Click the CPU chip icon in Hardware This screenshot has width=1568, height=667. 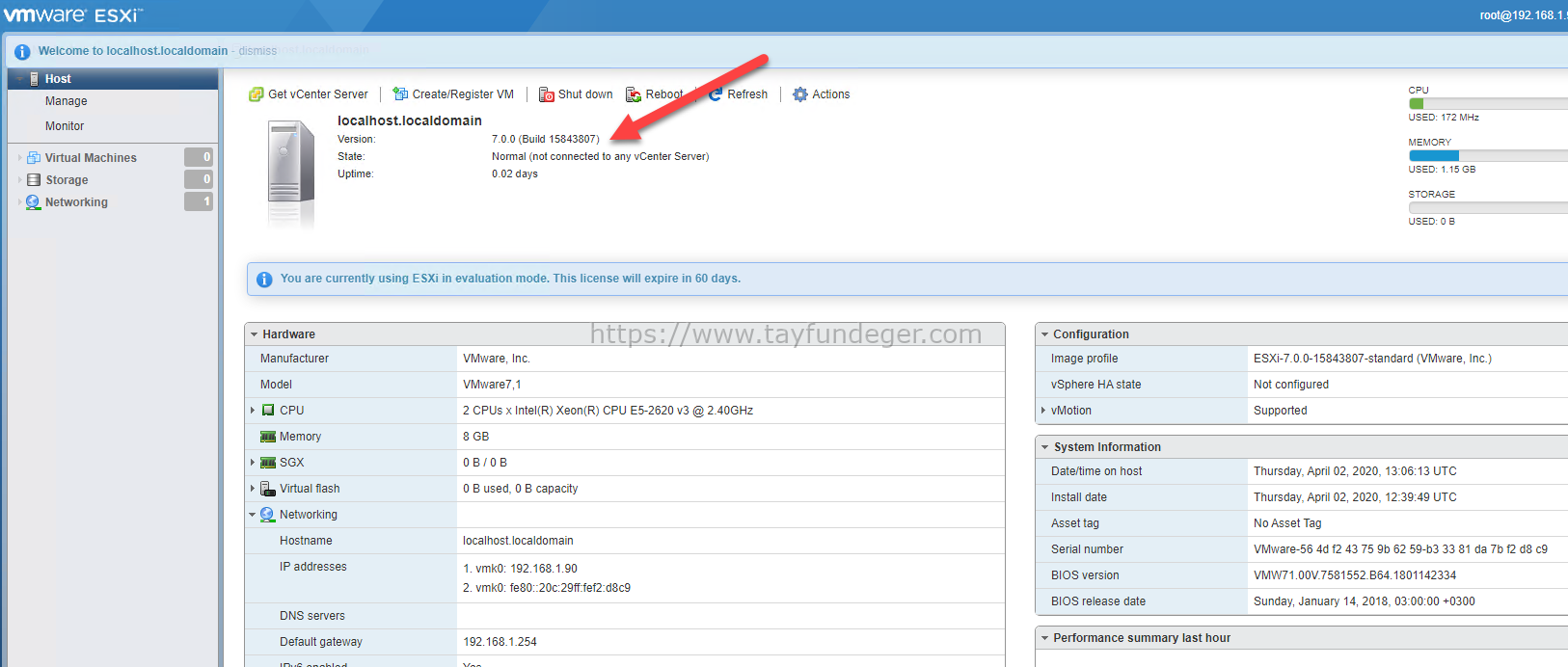[268, 411]
